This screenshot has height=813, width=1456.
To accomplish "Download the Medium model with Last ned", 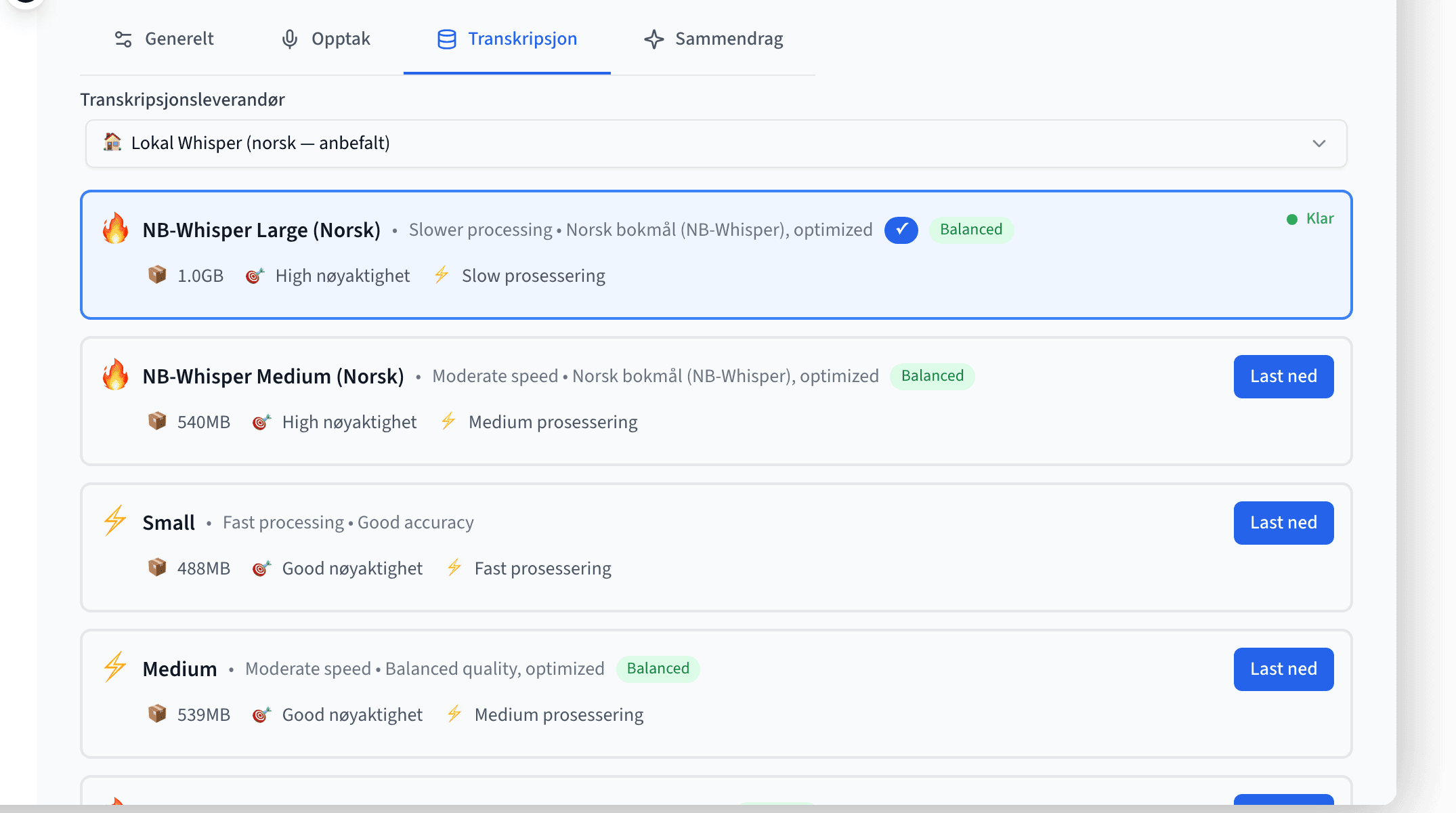I will click(1283, 669).
